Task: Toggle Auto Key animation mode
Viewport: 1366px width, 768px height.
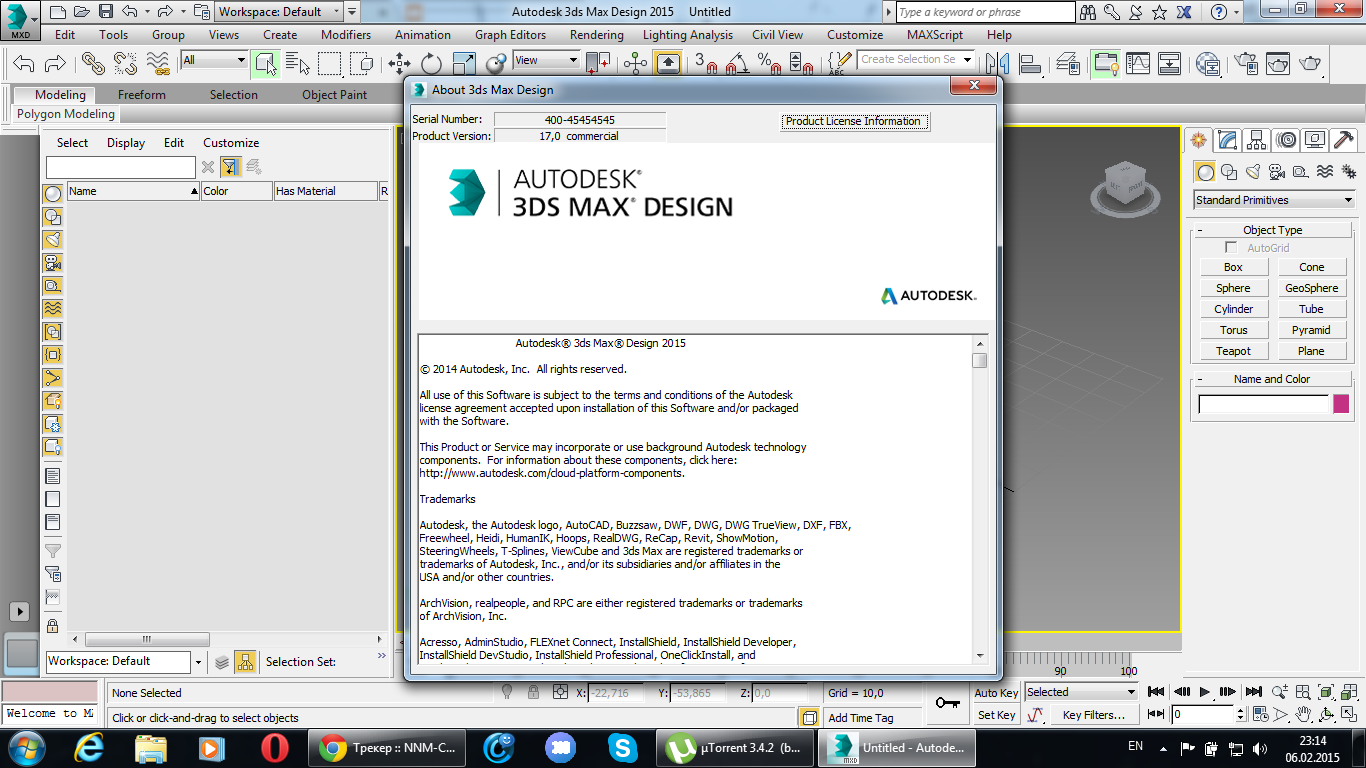Action: (x=996, y=693)
